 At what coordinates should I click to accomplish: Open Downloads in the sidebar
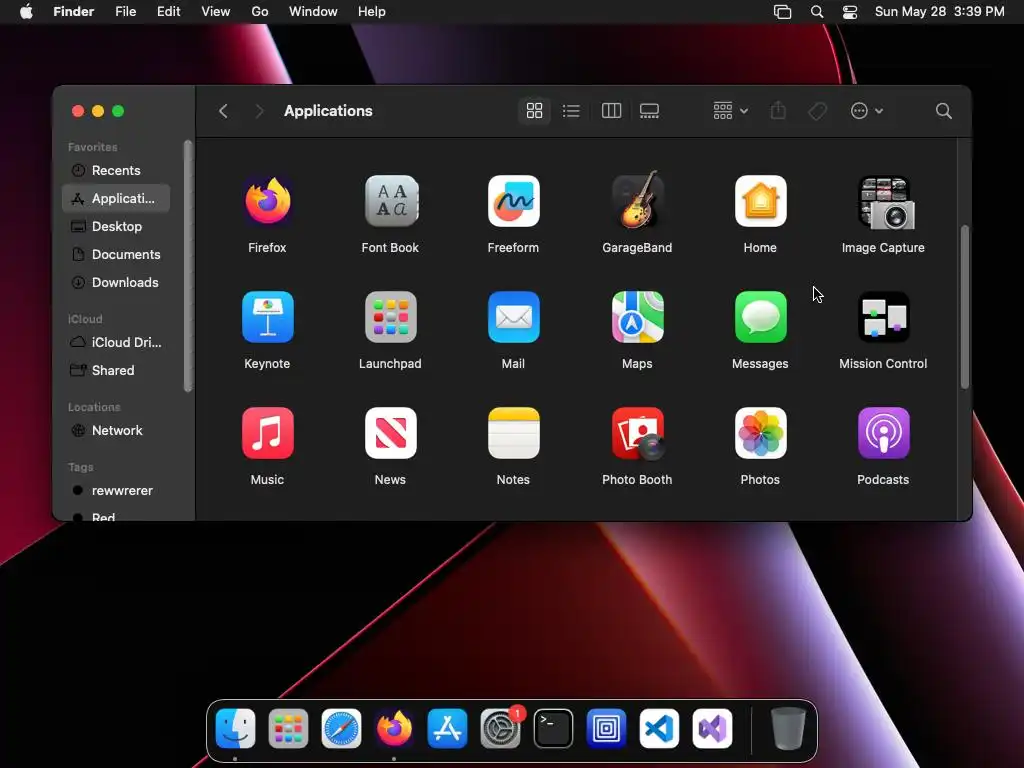(116, 283)
